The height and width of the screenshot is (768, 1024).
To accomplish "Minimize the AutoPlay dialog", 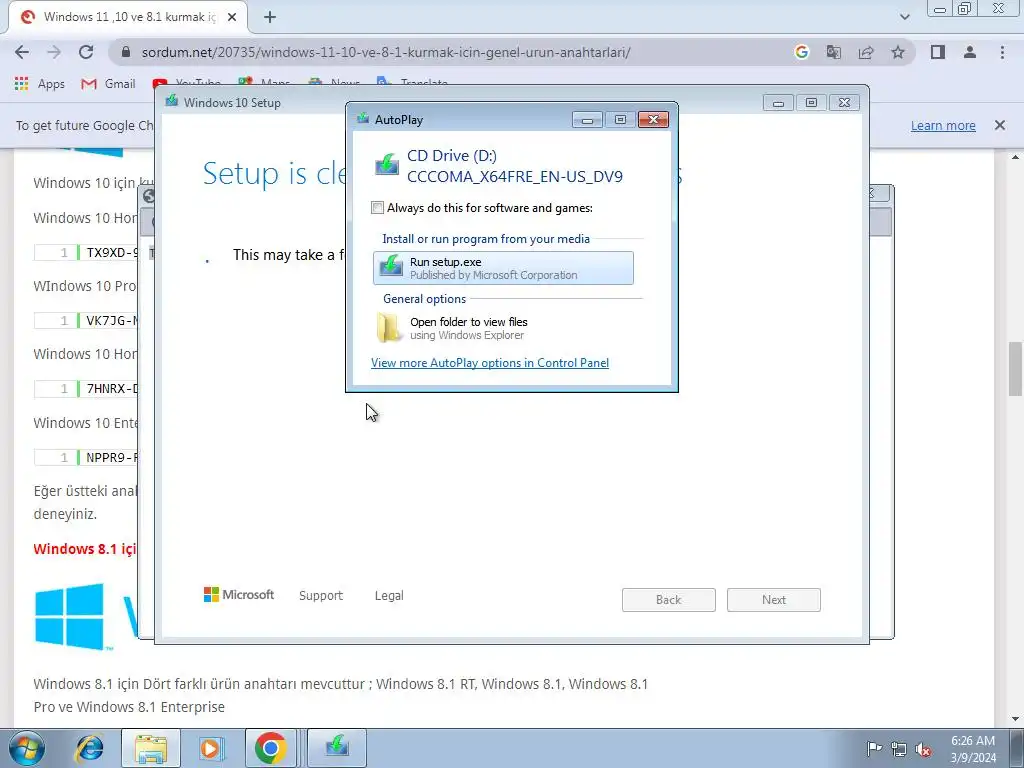I will click(587, 120).
